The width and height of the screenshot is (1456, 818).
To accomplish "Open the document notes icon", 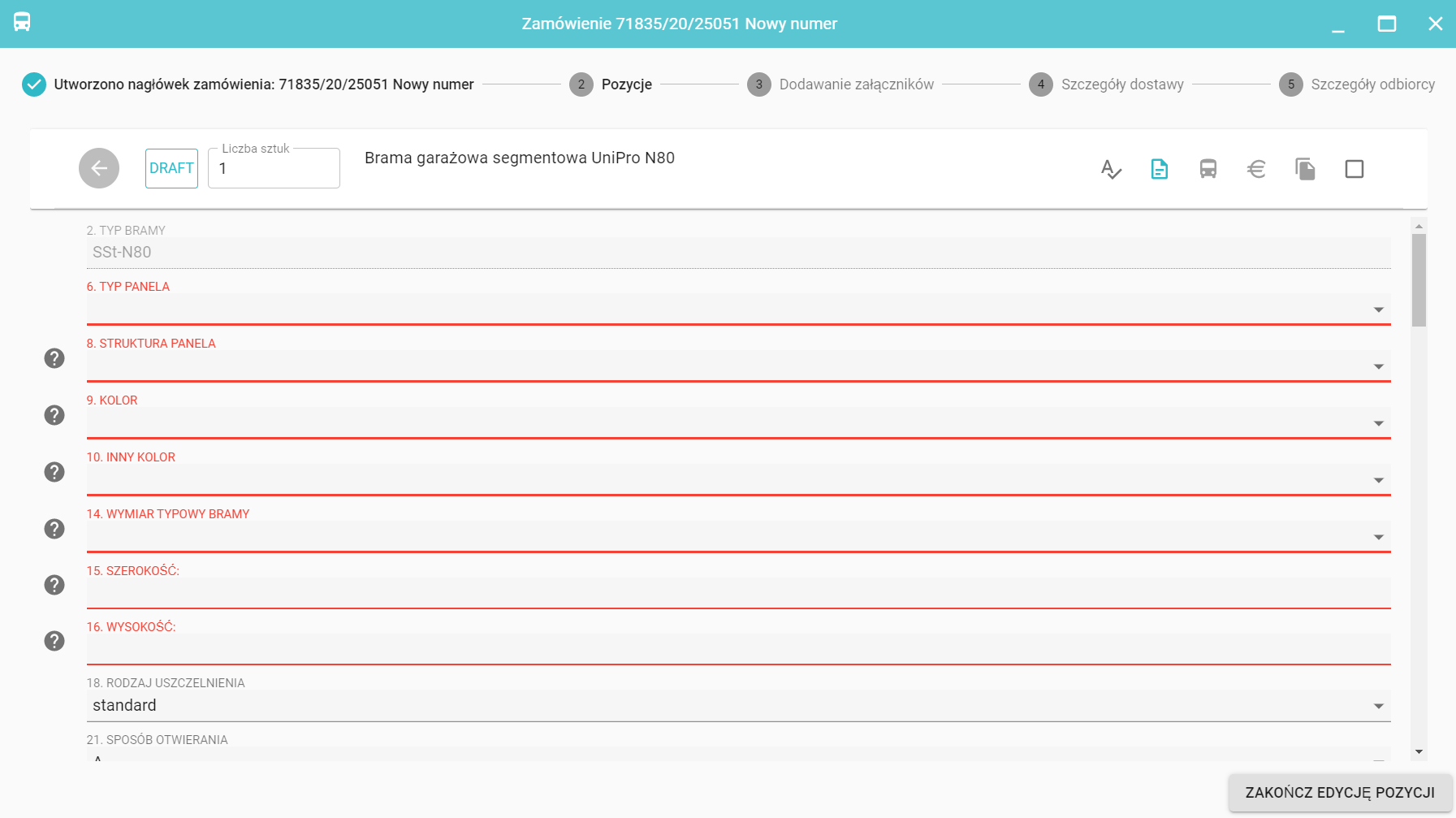I will pyautogui.click(x=1159, y=169).
